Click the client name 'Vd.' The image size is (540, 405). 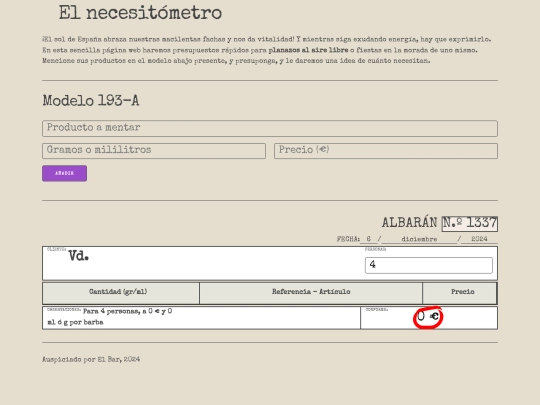pos(79,256)
